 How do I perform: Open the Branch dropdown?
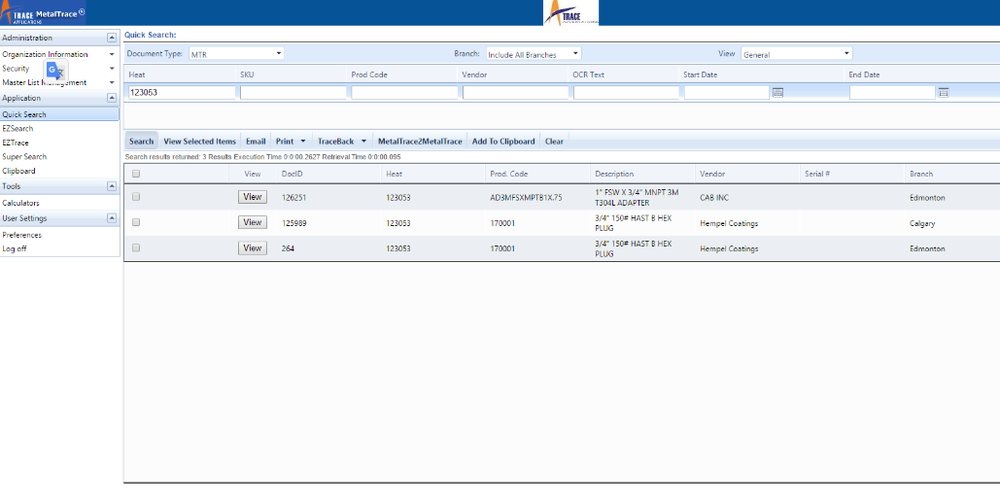coord(534,54)
